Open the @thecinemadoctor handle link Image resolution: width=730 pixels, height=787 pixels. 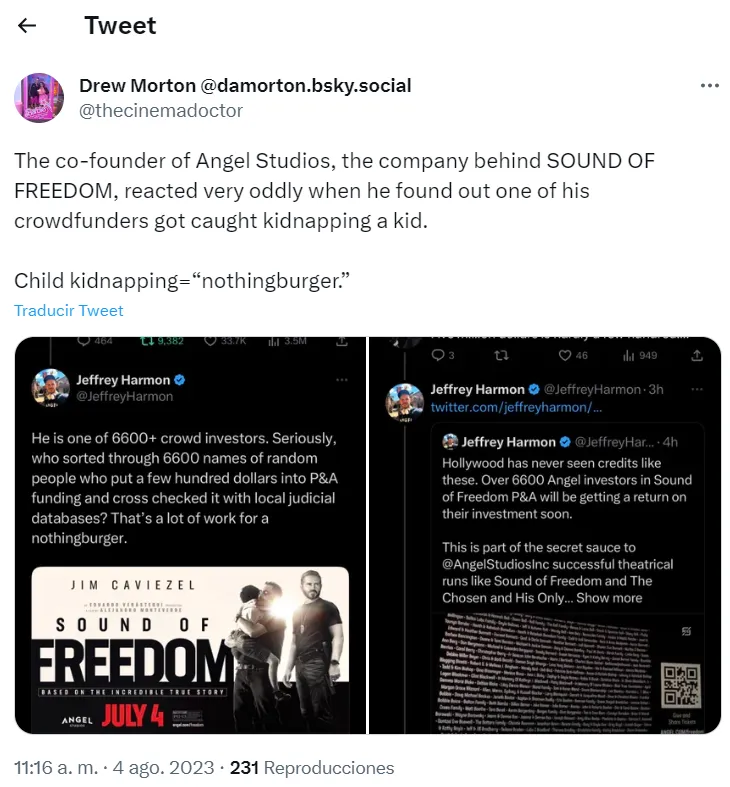161,111
